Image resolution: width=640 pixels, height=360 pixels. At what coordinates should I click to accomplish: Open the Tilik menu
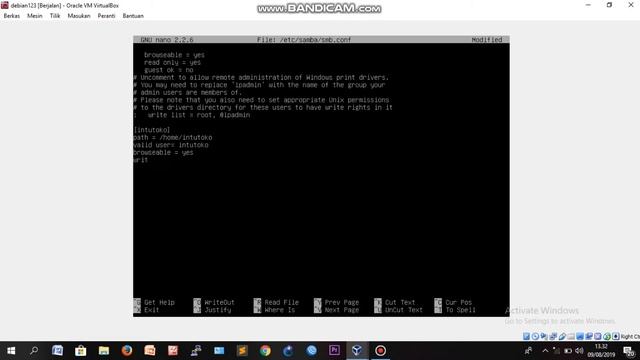point(55,16)
